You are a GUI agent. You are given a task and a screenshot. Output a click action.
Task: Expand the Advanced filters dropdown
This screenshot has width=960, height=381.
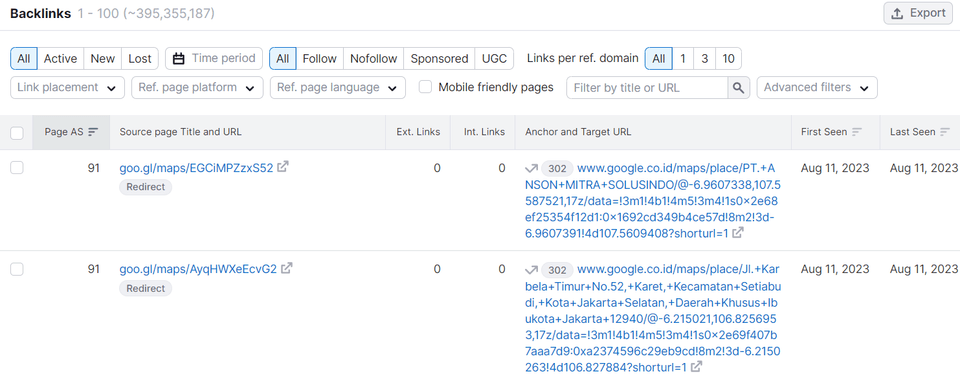pyautogui.click(x=817, y=88)
